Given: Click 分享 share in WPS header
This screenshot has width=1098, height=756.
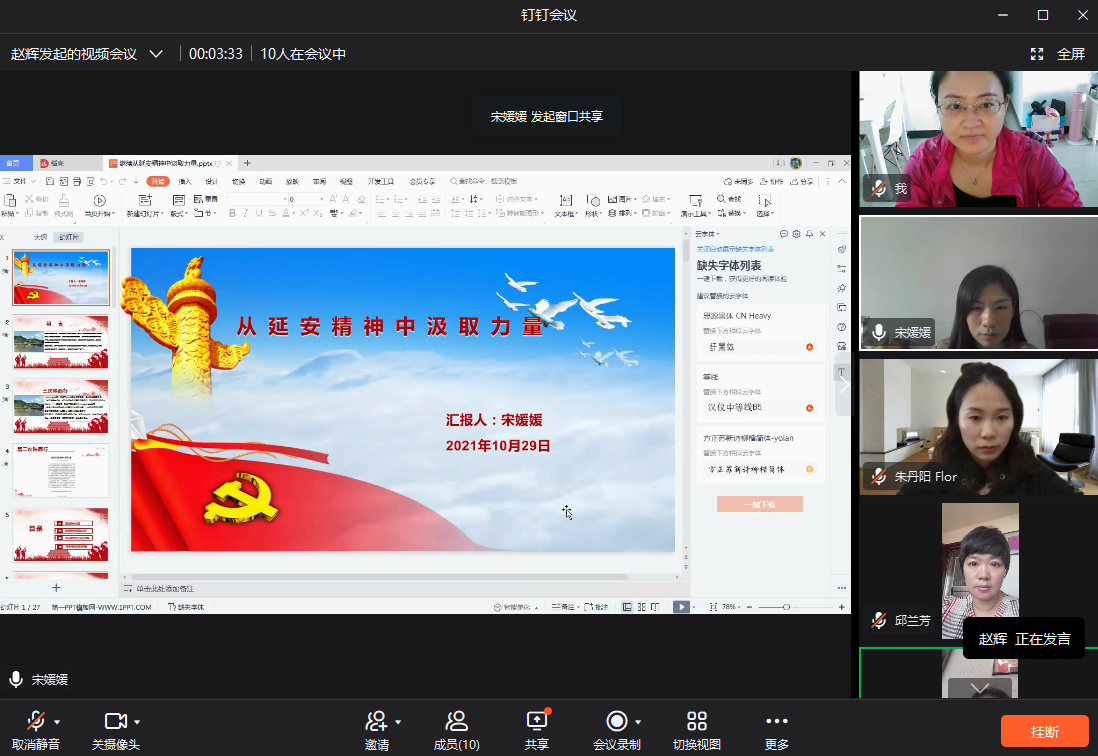Looking at the screenshot, I should (x=802, y=181).
